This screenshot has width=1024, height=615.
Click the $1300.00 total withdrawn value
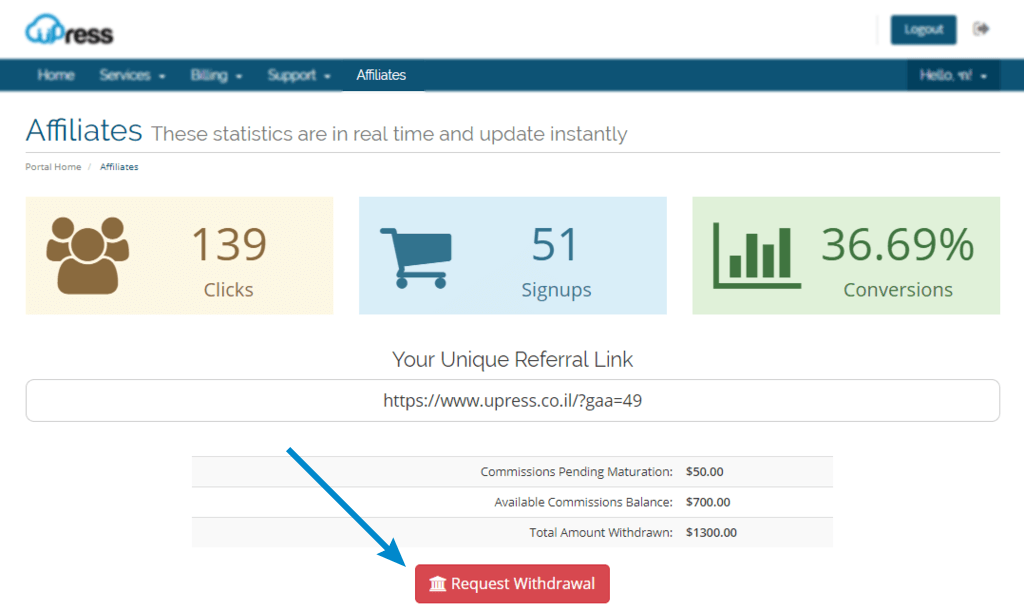coord(711,533)
